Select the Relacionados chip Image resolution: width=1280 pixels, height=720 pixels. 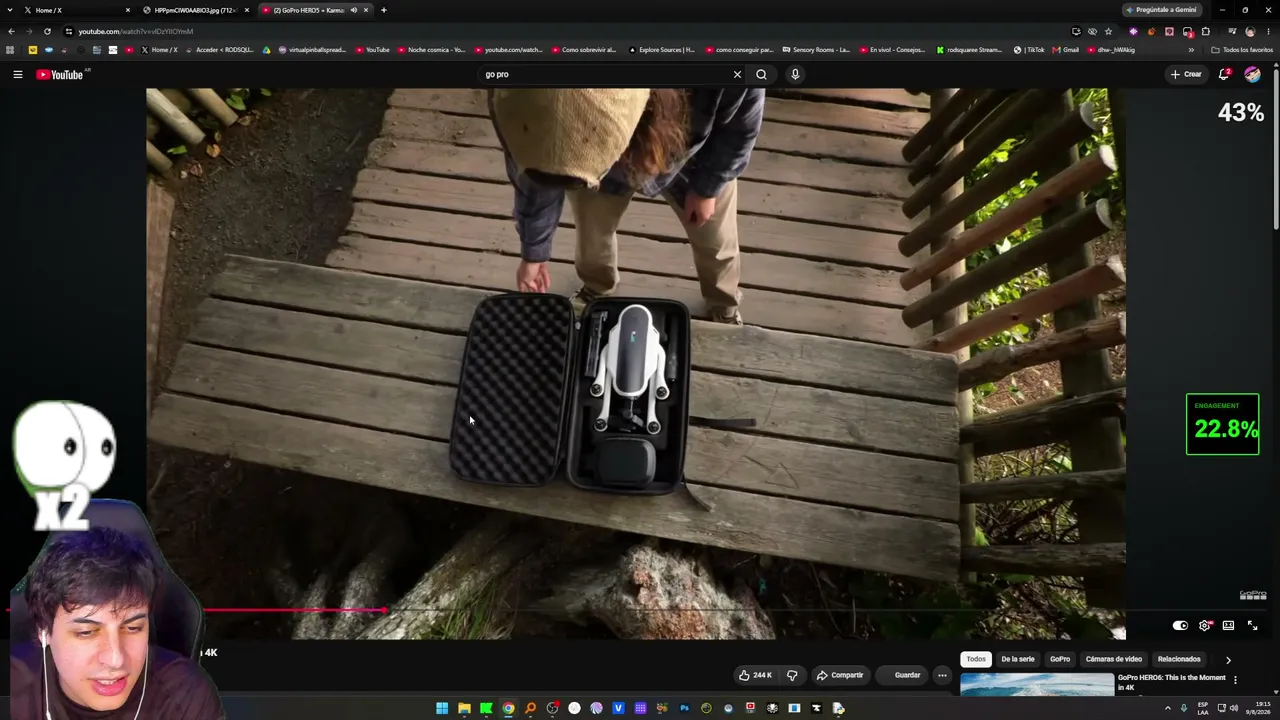tap(1179, 659)
